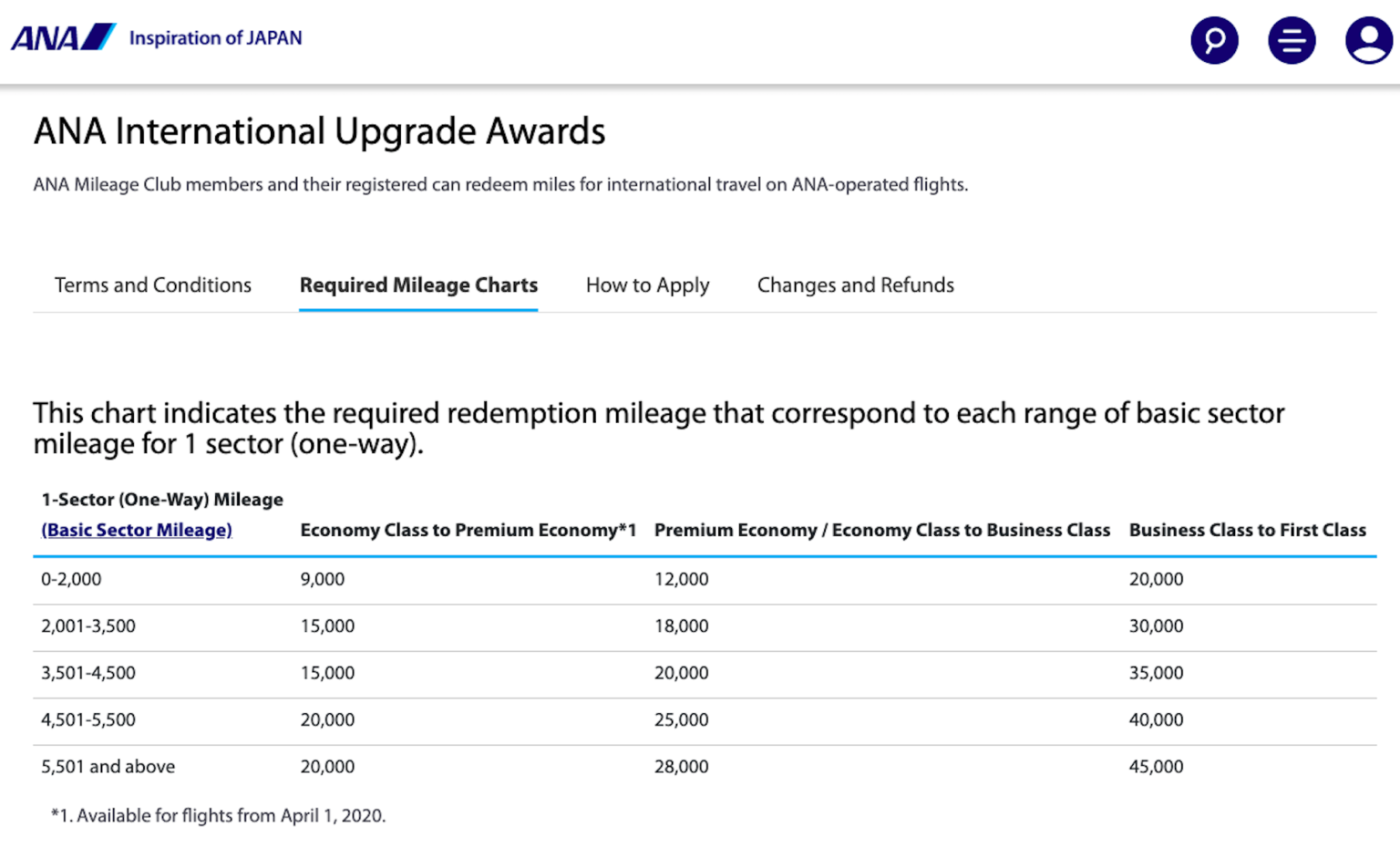This screenshot has width=1400, height=858.
Task: Select the 45,000 mileage cell
Action: [1156, 766]
